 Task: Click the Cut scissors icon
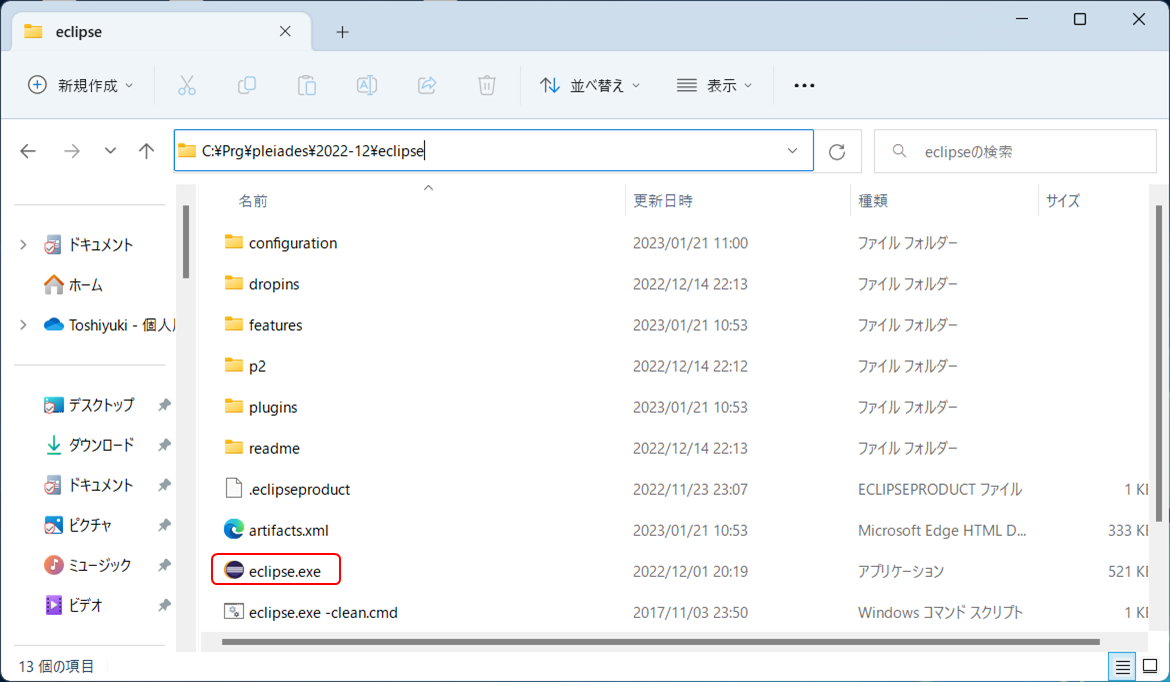187,86
